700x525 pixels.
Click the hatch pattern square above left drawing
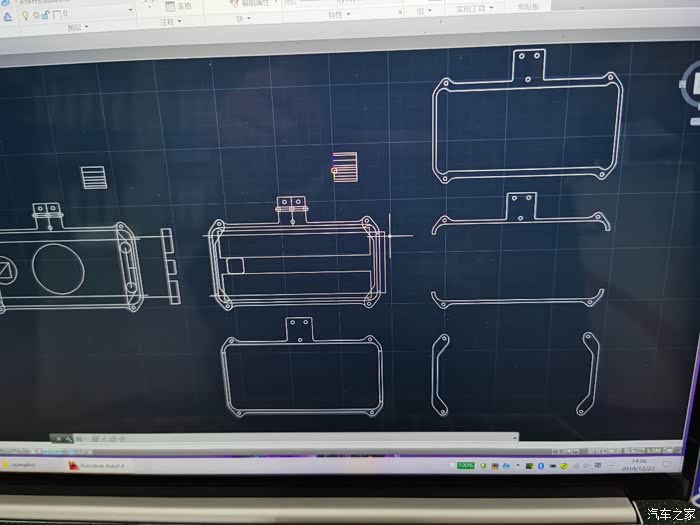[x=94, y=177]
